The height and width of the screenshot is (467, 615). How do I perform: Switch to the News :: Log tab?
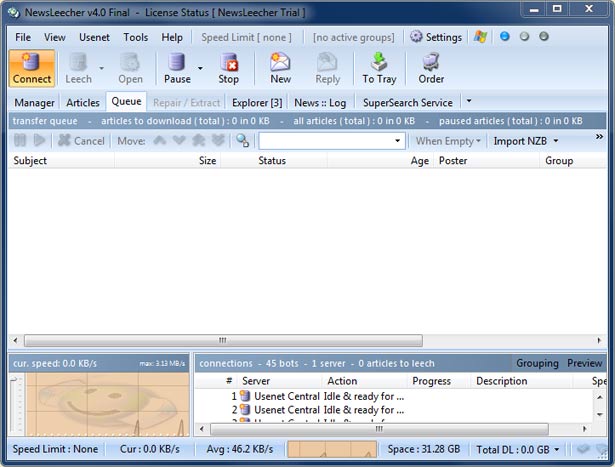pos(320,103)
